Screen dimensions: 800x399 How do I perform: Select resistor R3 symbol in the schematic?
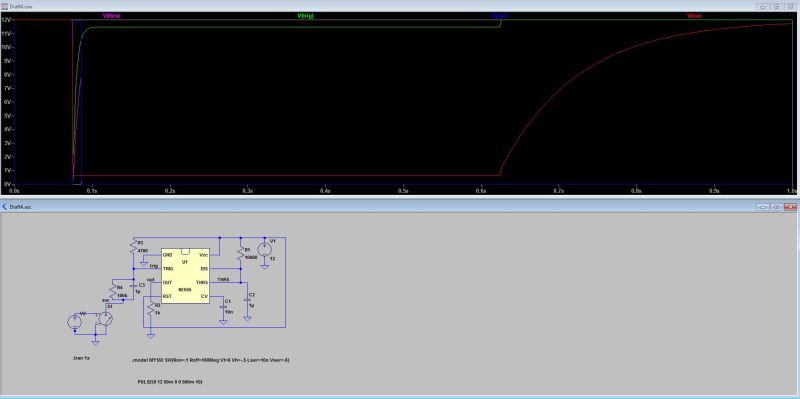click(134, 247)
